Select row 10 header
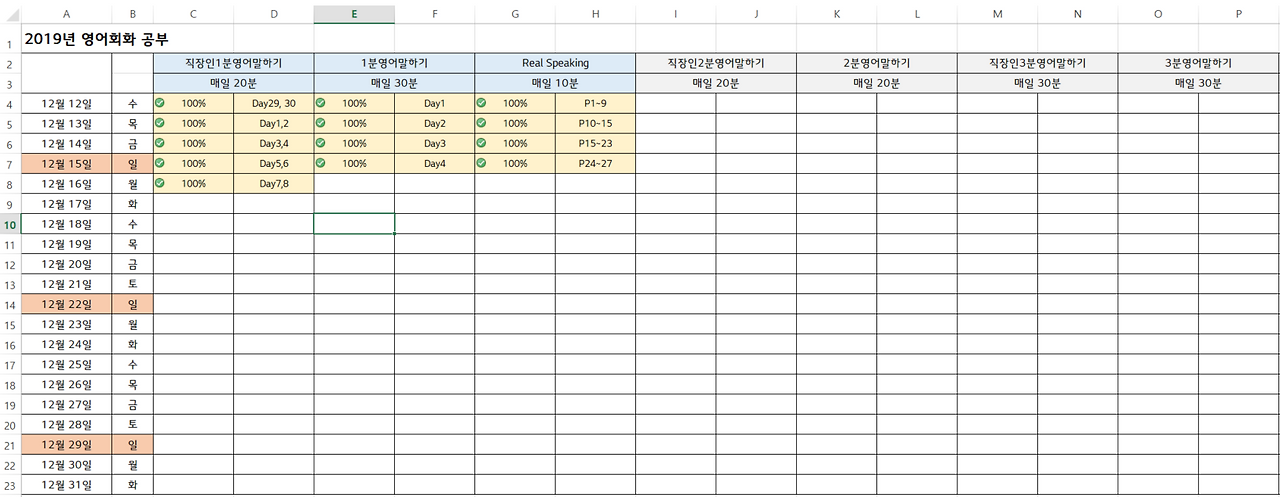The width and height of the screenshot is (1280, 497). (x=10, y=224)
